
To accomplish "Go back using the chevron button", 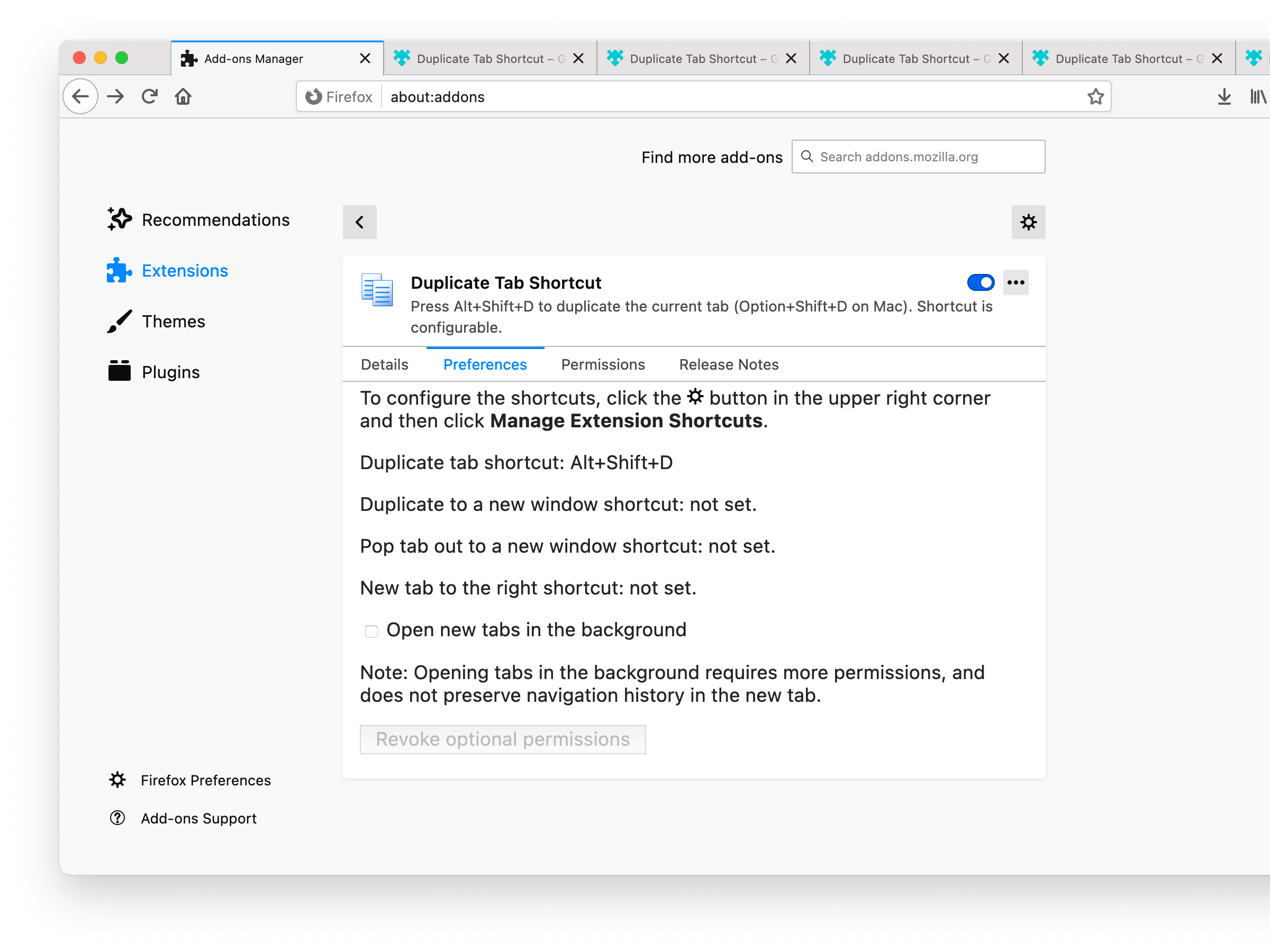I will pyautogui.click(x=359, y=222).
